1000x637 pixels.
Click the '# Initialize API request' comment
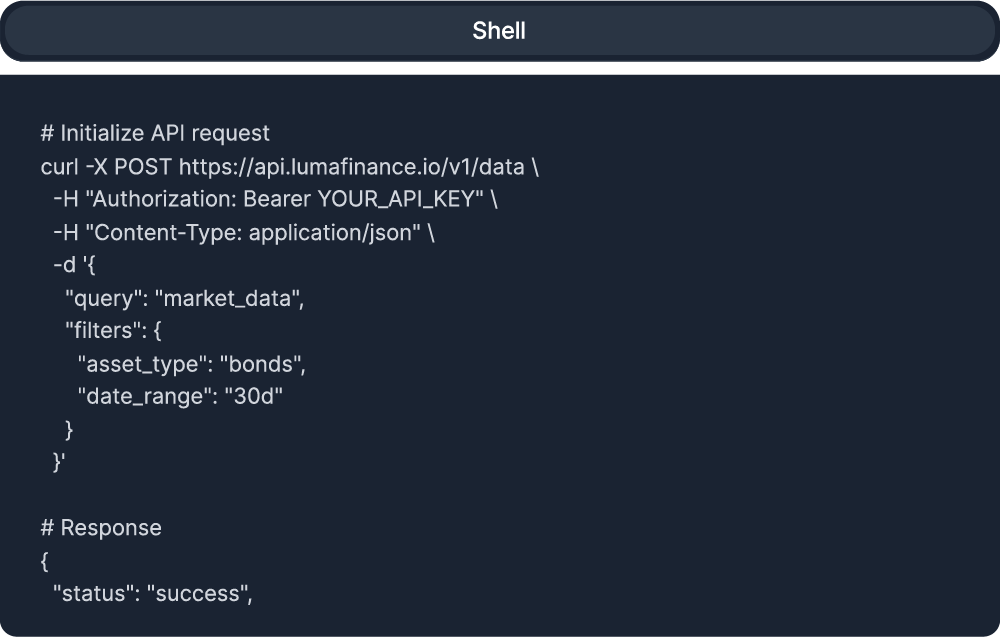(x=155, y=133)
